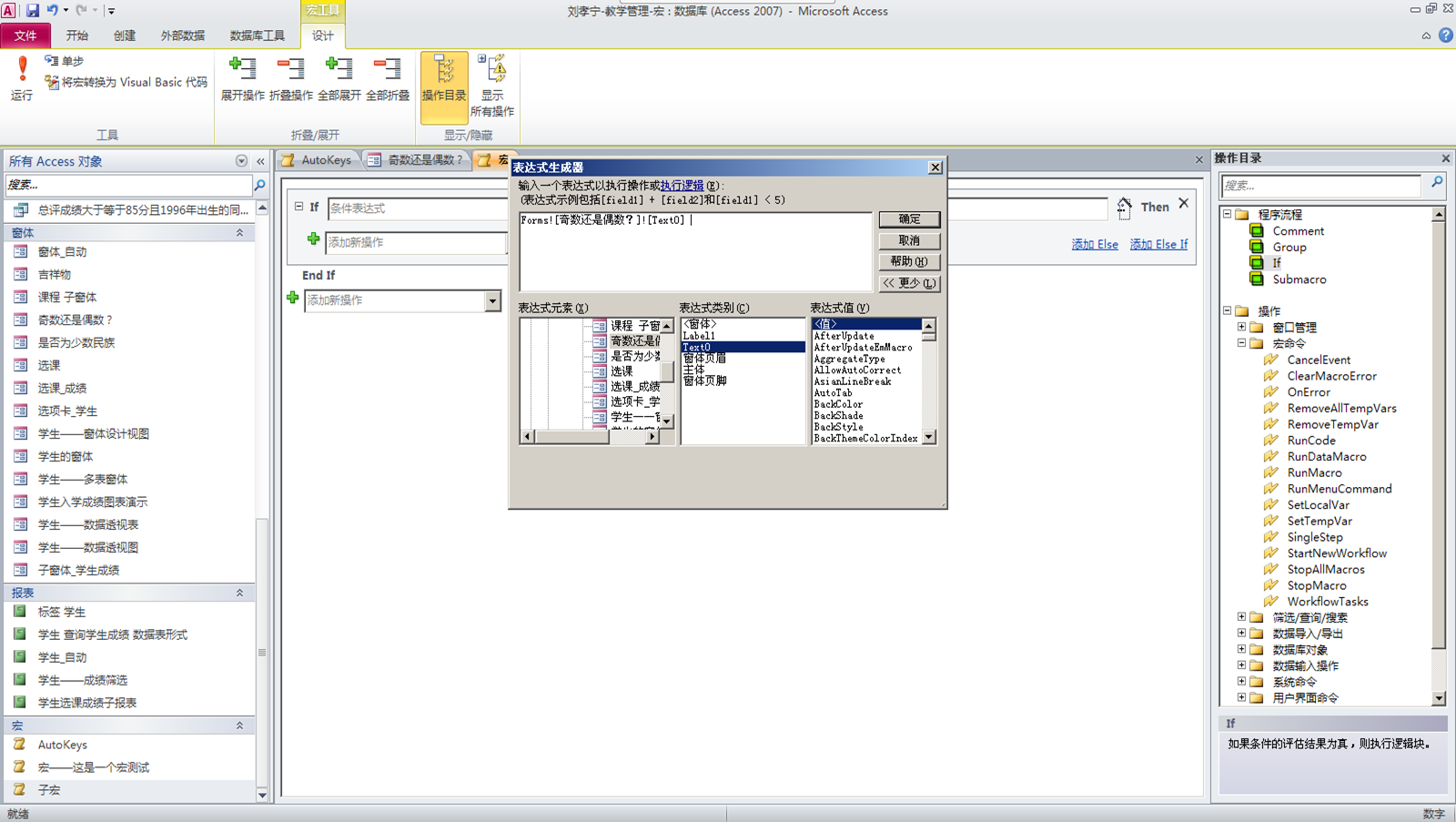This screenshot has height=822, width=1456.
Task: Expand 筛选/查询/搜索 in the Action Catalog
Action: (x=1243, y=616)
